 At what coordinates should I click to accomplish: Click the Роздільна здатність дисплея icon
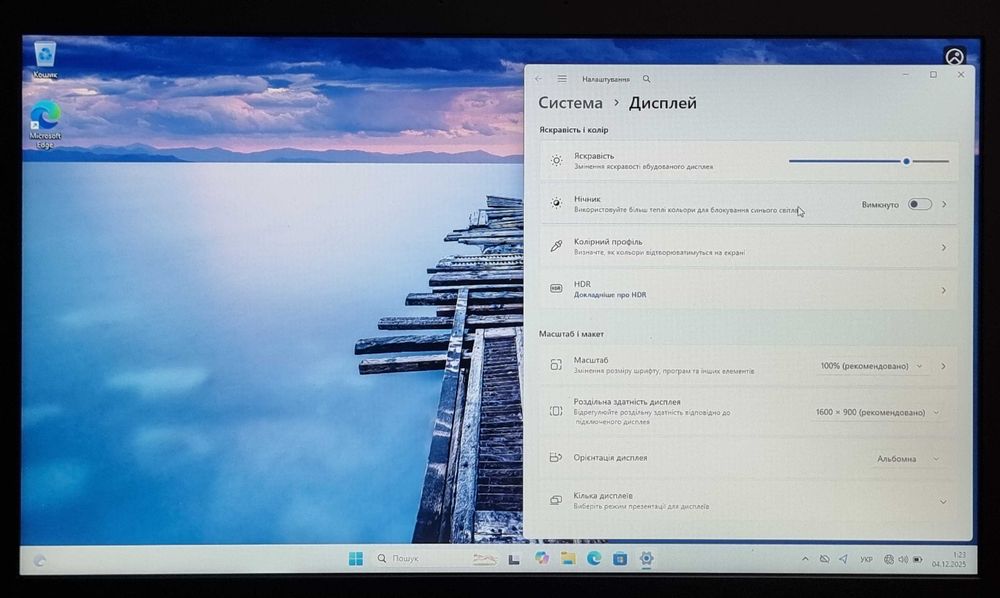coord(556,411)
